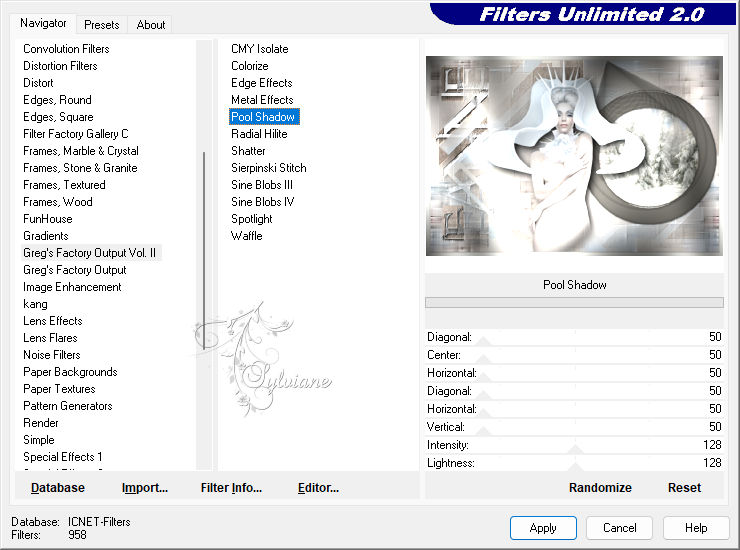This screenshot has height=550, width=740.
Task: Choose the Colorize filter
Action: 250,66
